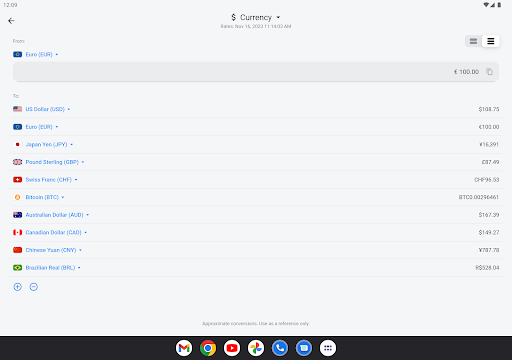The width and height of the screenshot is (512, 360).
Task: Change the Australian Dollar (AUD) target currency
Action: (51, 215)
